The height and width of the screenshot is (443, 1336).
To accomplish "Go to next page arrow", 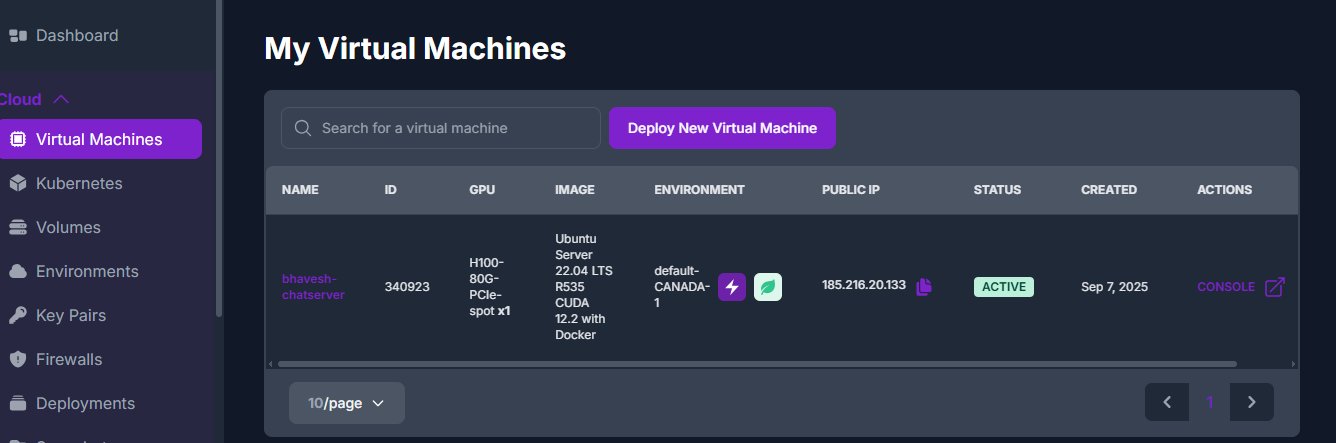I will [x=1252, y=402].
